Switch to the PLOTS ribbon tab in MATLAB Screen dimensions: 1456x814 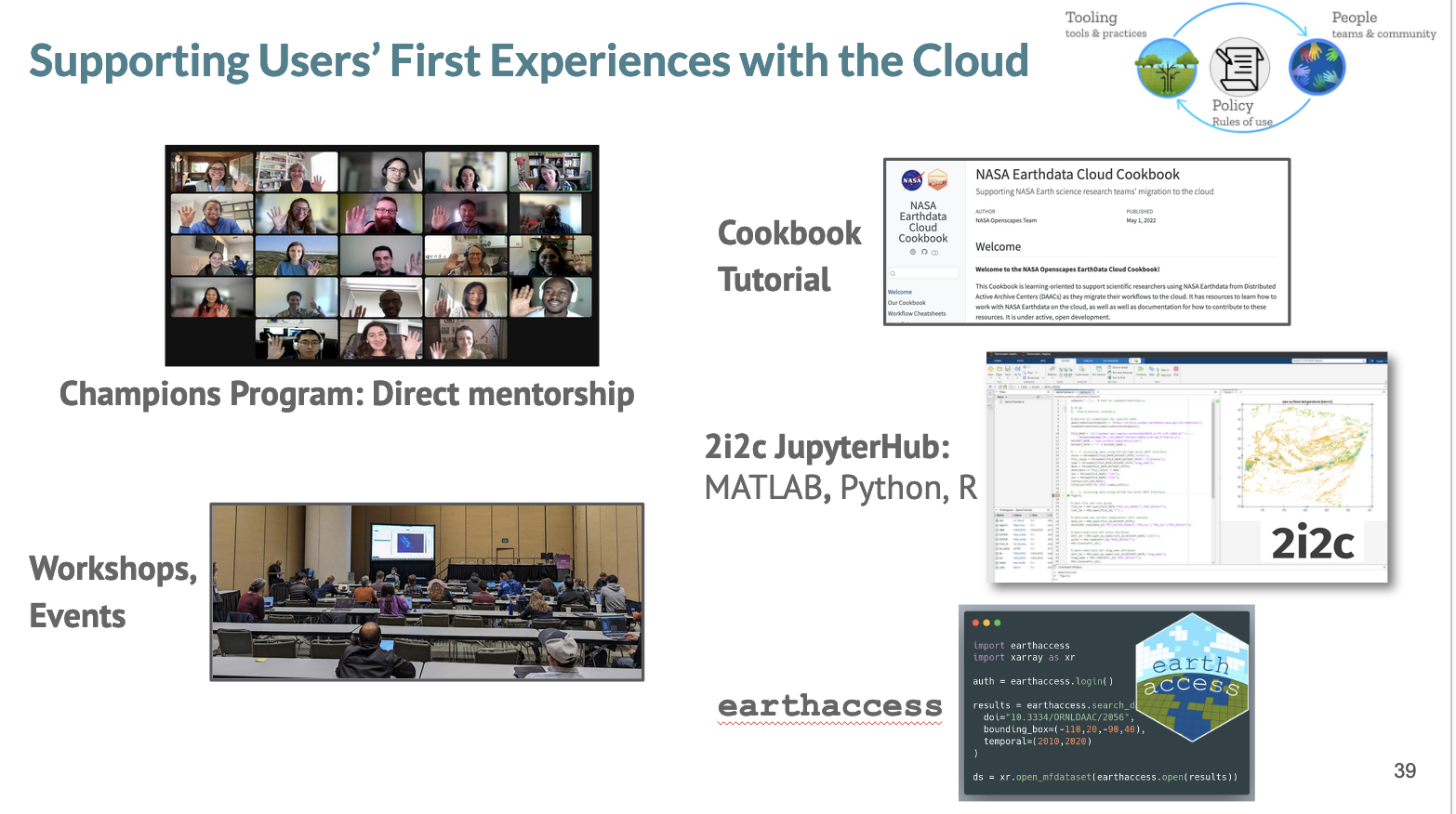[x=1021, y=361]
